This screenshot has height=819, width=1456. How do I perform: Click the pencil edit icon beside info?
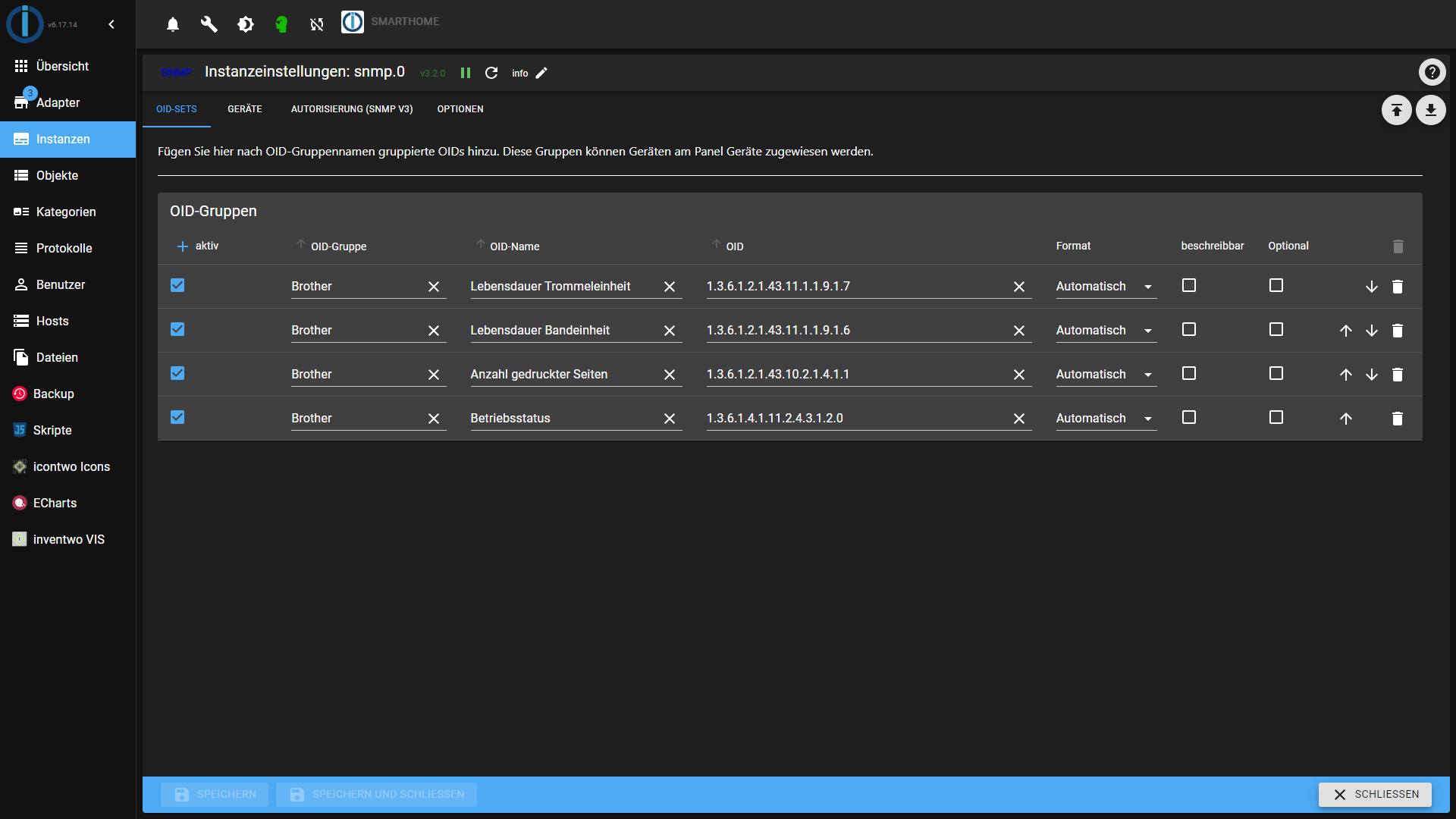click(x=541, y=73)
